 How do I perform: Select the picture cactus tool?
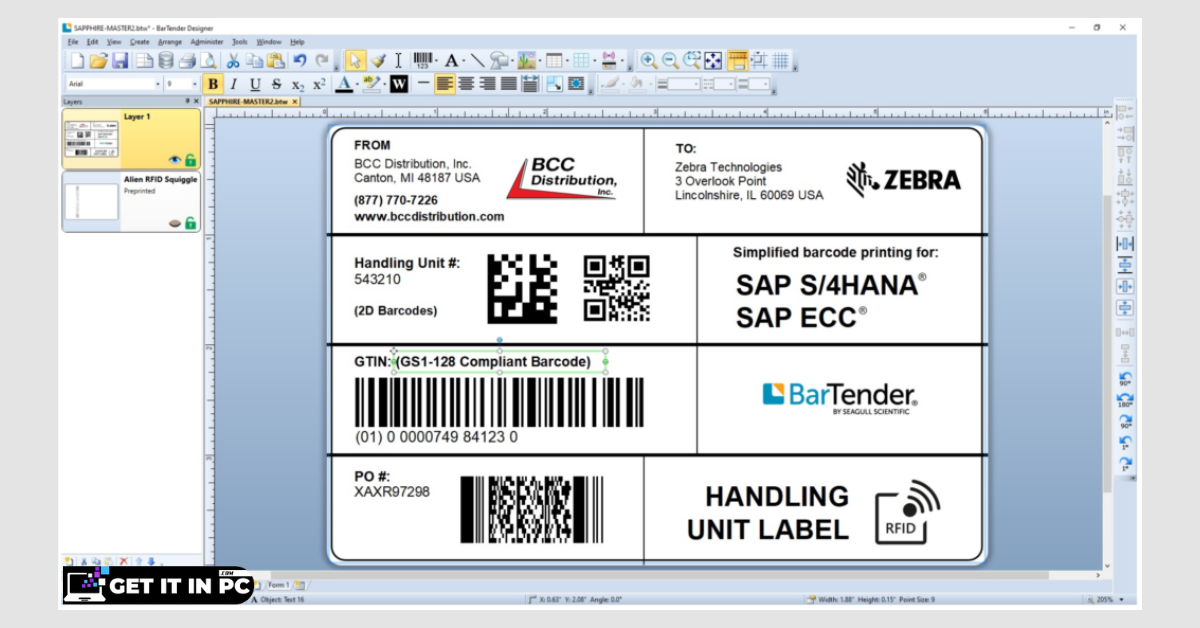pos(527,61)
